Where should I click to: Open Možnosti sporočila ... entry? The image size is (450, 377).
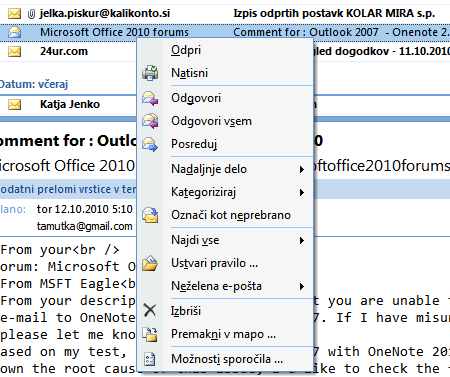coord(225,359)
